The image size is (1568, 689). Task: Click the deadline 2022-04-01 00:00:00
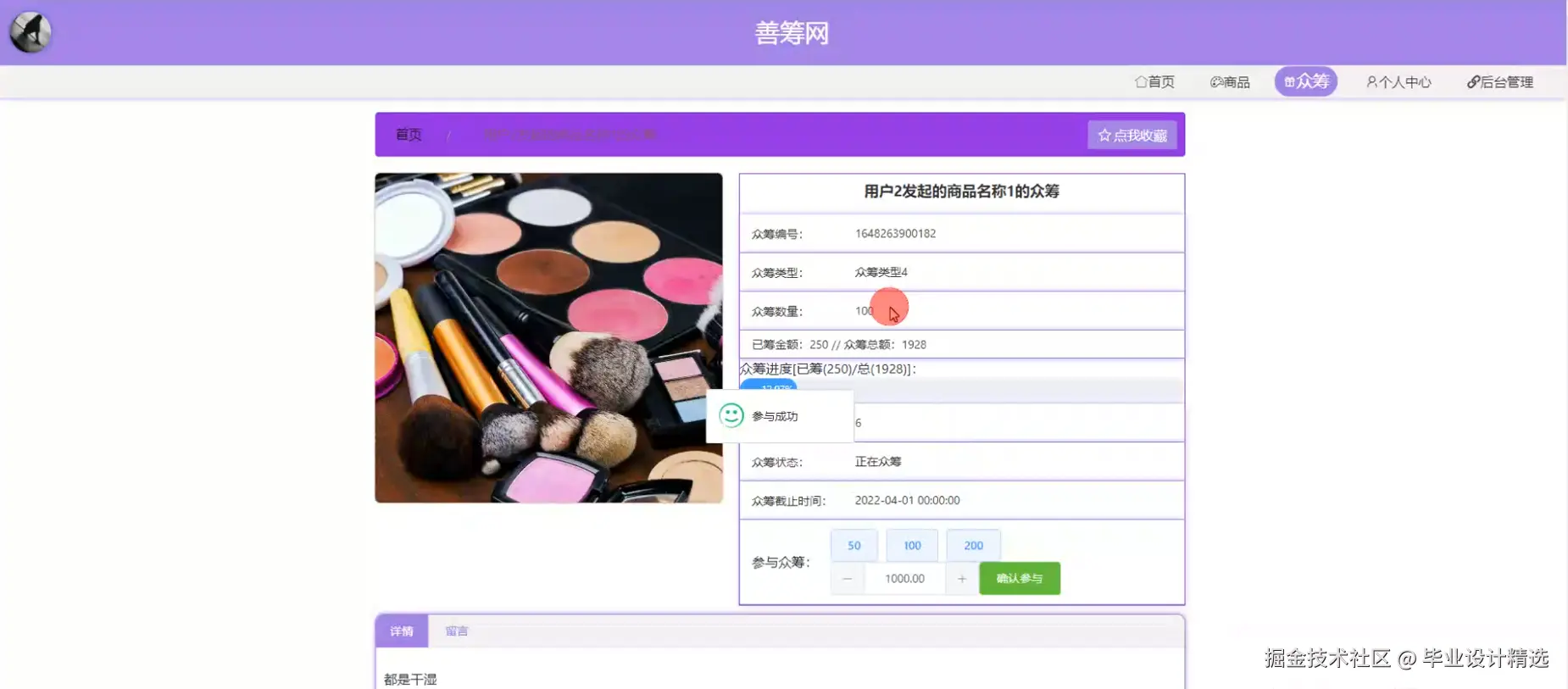click(907, 501)
